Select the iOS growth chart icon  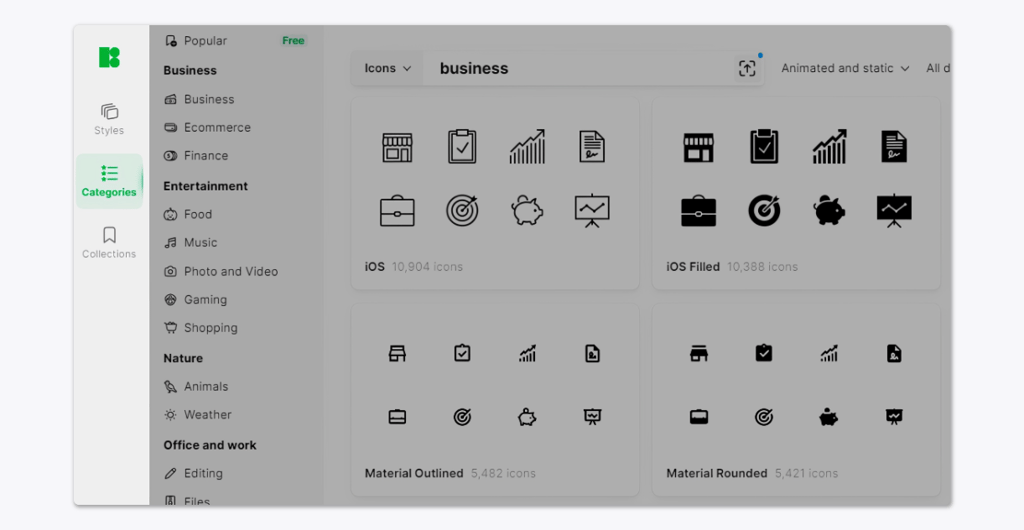527,146
